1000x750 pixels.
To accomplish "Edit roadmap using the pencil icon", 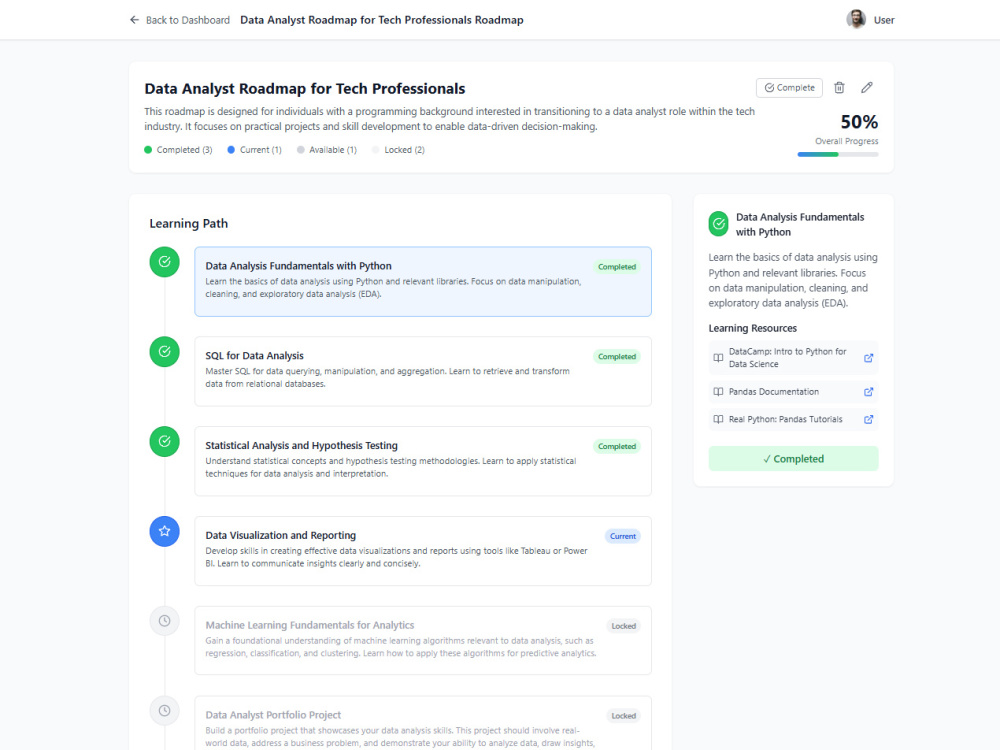I will click(867, 87).
